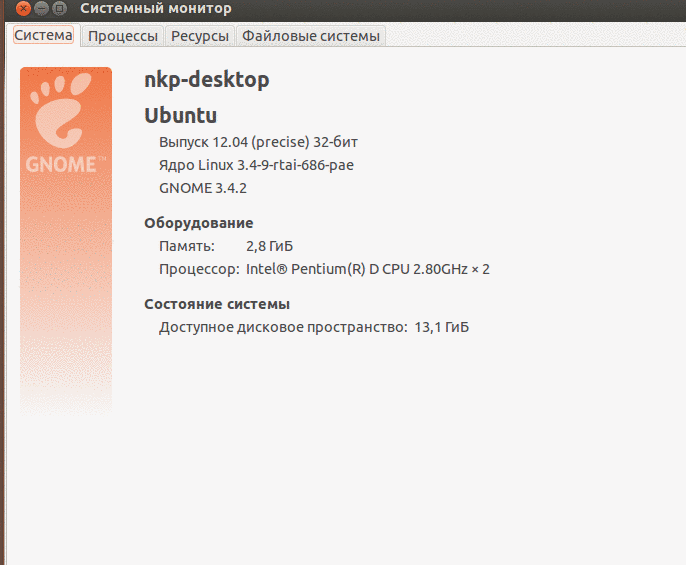Viewport: 686px width, 565px height.
Task: Open the Файловые системы tab
Action: [311, 36]
